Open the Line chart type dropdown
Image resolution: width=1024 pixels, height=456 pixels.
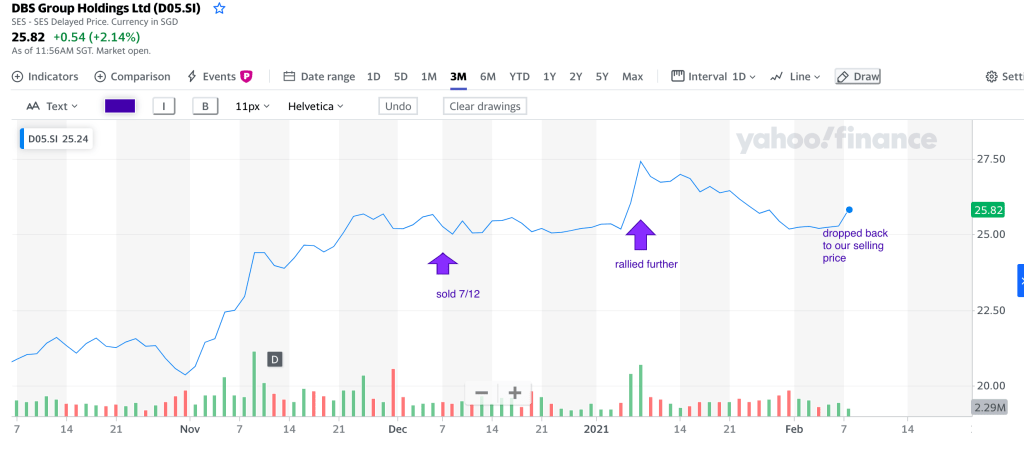pyautogui.click(x=795, y=76)
